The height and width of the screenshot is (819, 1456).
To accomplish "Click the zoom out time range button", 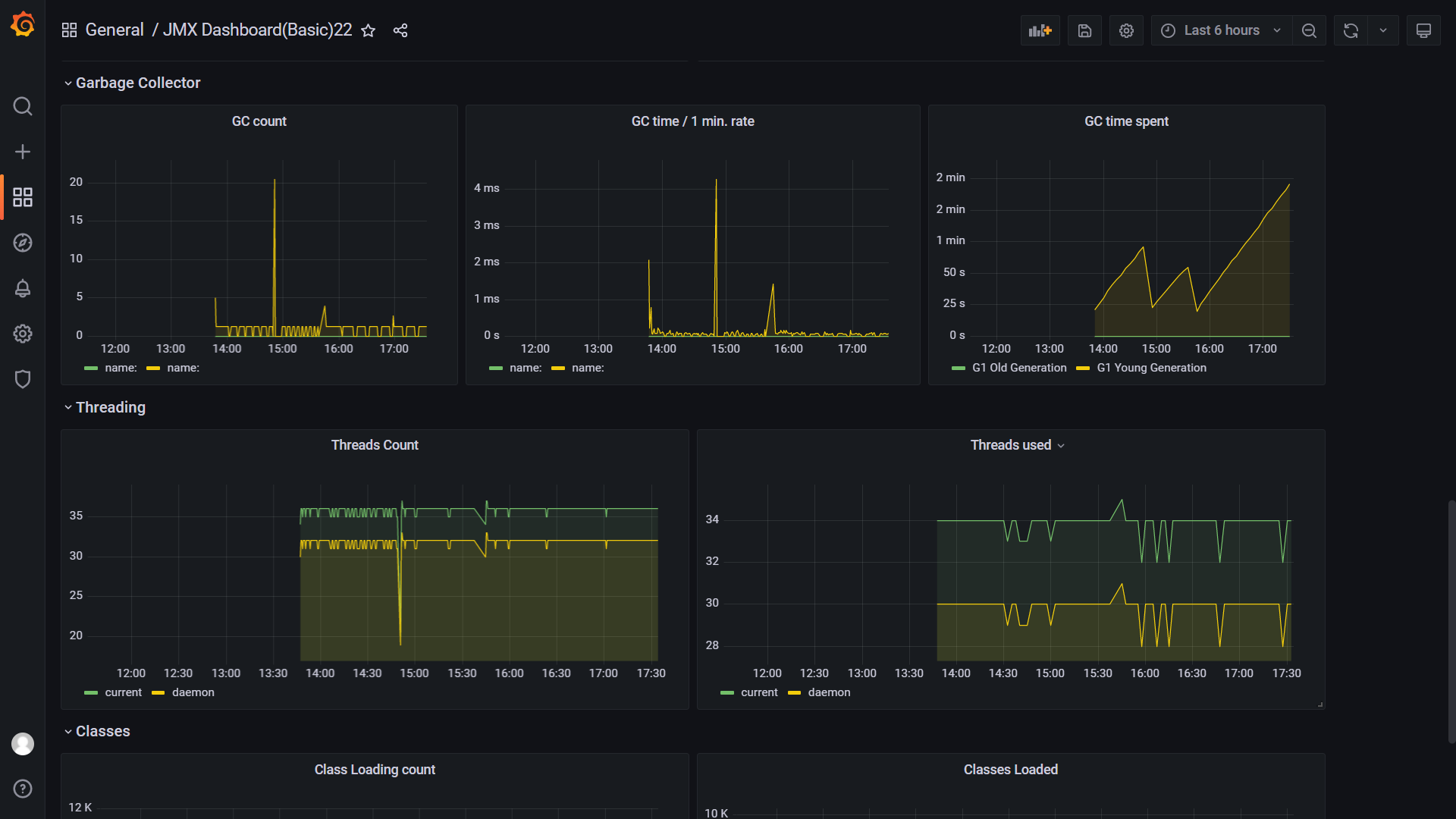I will pyautogui.click(x=1309, y=30).
